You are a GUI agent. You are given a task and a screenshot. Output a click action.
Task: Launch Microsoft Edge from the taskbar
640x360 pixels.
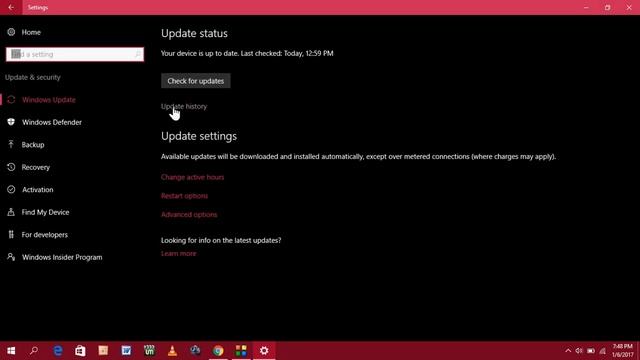tap(58, 351)
